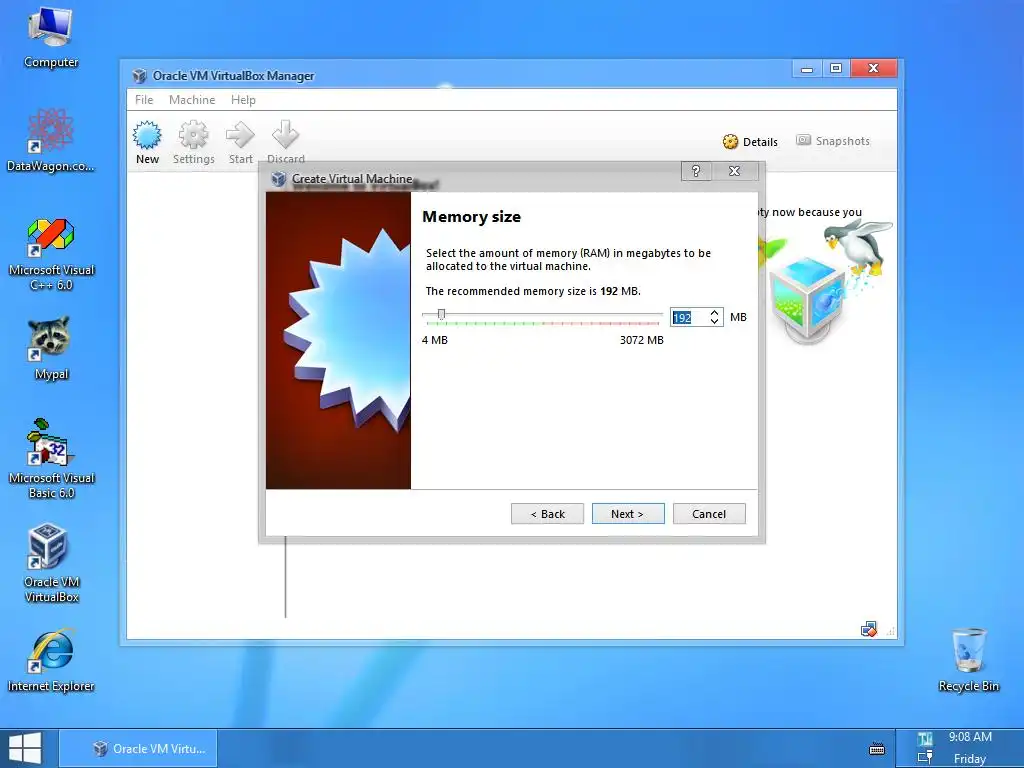The image size is (1024, 768).
Task: Click the network tray icon in taskbar
Action: [x=925, y=758]
